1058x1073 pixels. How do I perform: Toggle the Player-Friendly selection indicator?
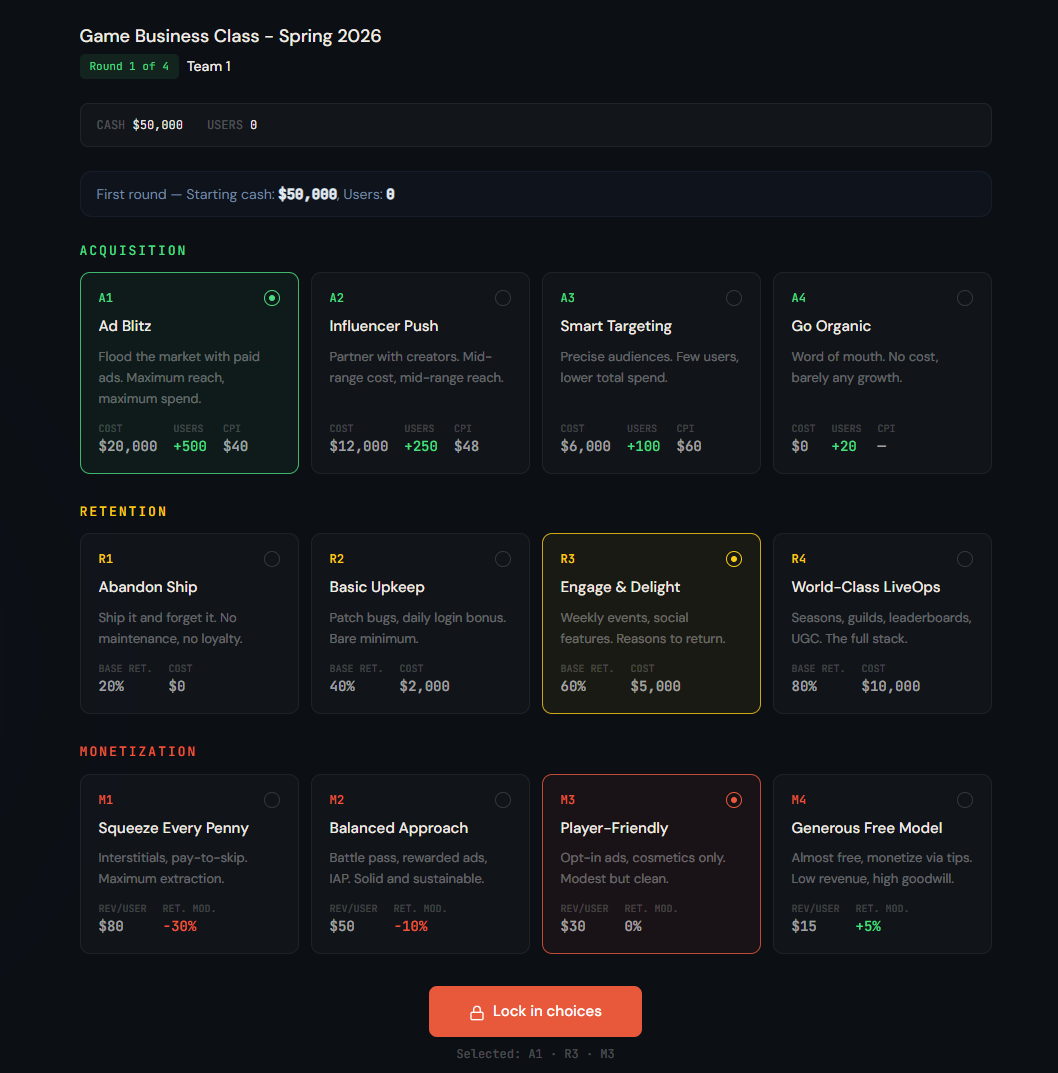734,799
